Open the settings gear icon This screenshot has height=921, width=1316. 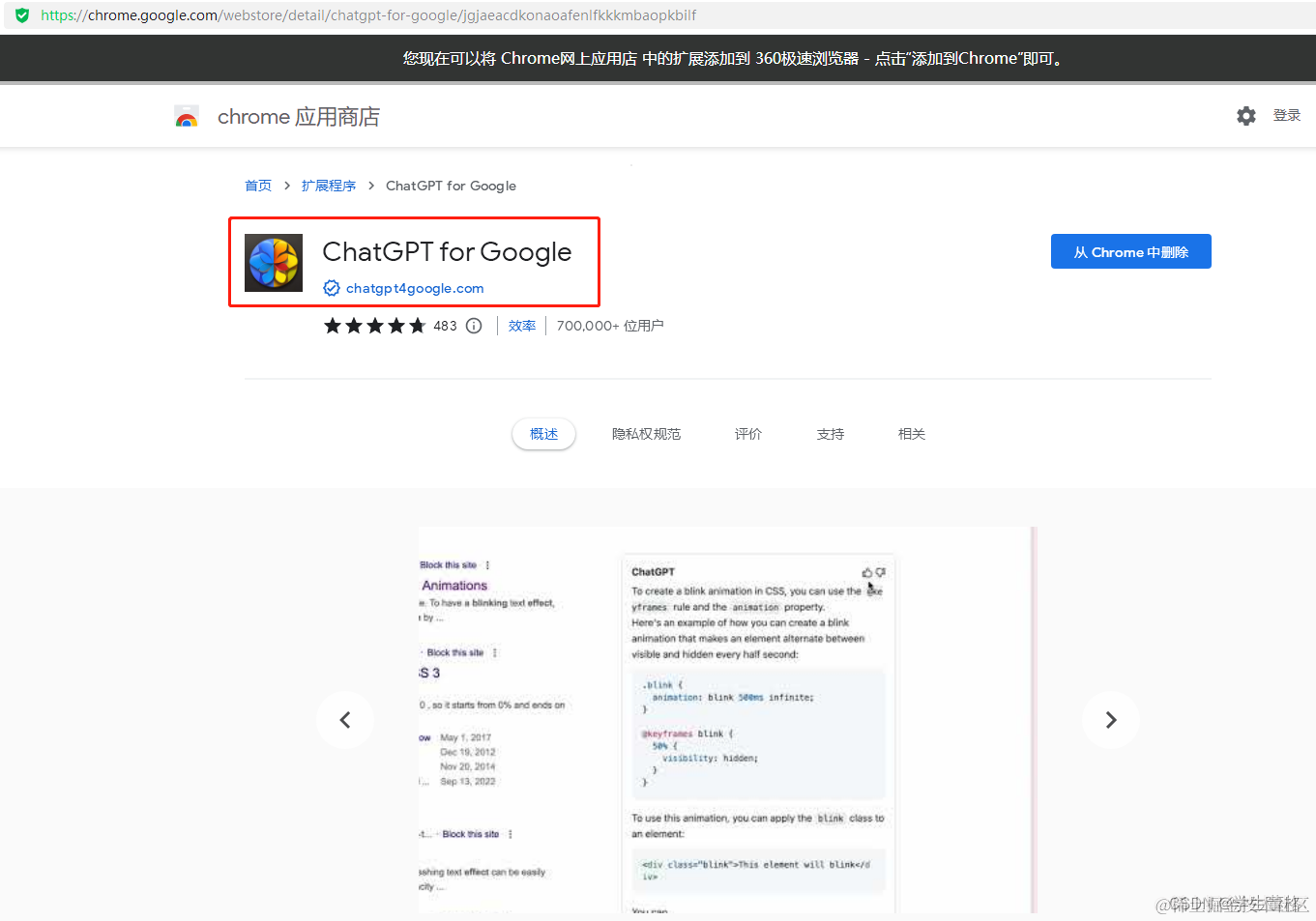(x=1246, y=116)
